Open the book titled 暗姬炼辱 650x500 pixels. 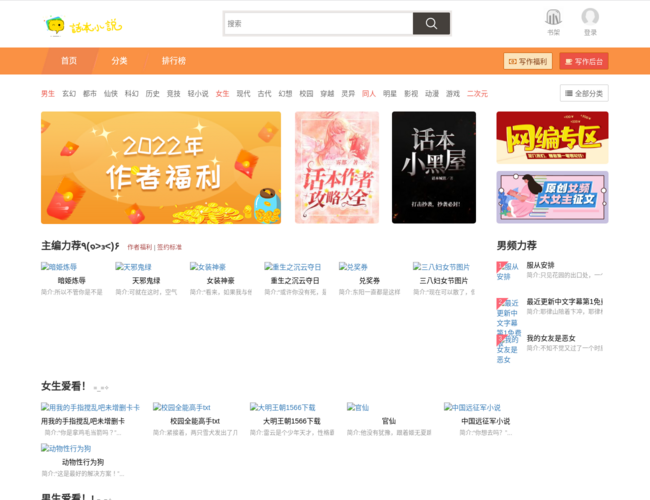[x=72, y=281]
